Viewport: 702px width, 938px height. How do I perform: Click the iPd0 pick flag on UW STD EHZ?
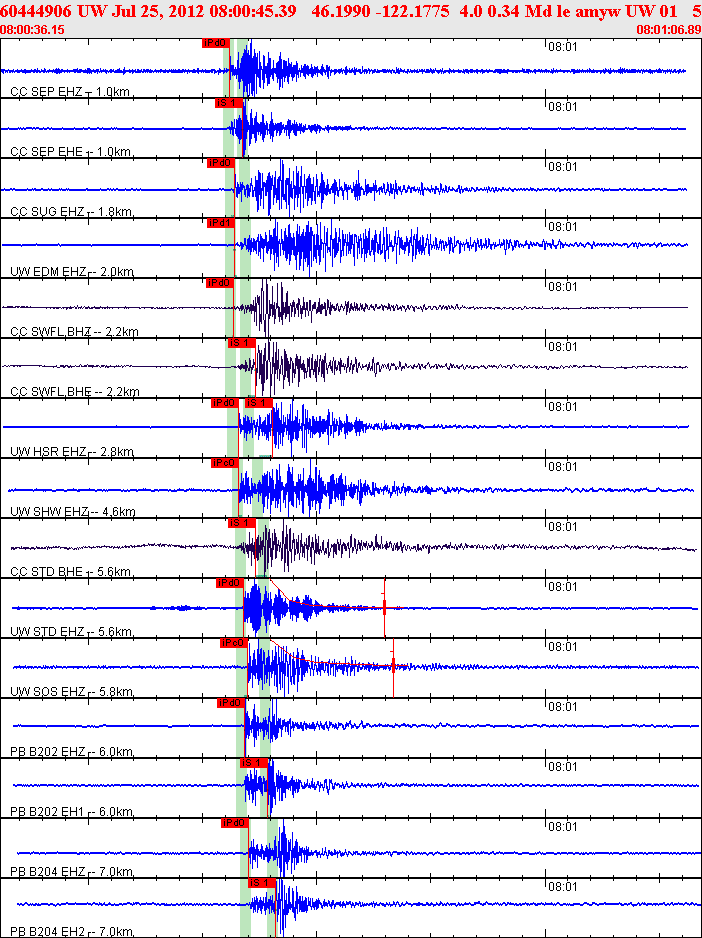(x=230, y=583)
